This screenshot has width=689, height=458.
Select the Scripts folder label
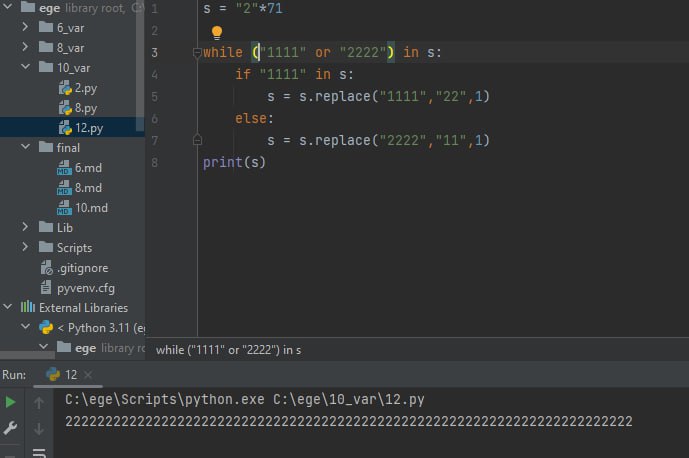point(74,248)
